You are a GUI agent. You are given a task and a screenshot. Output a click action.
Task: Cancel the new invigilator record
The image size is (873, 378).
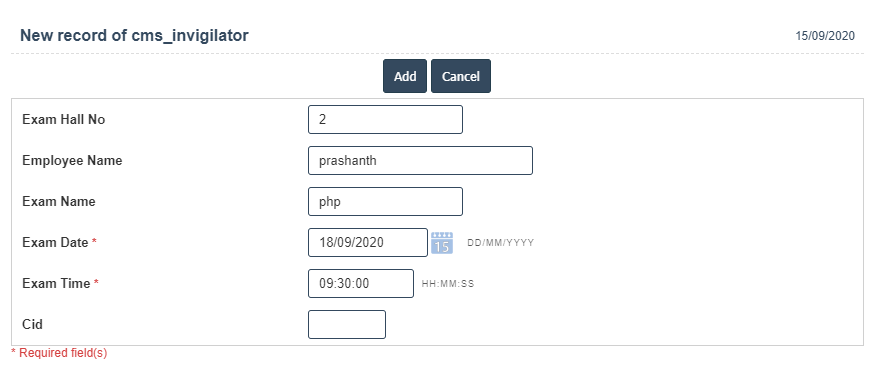pyautogui.click(x=461, y=76)
